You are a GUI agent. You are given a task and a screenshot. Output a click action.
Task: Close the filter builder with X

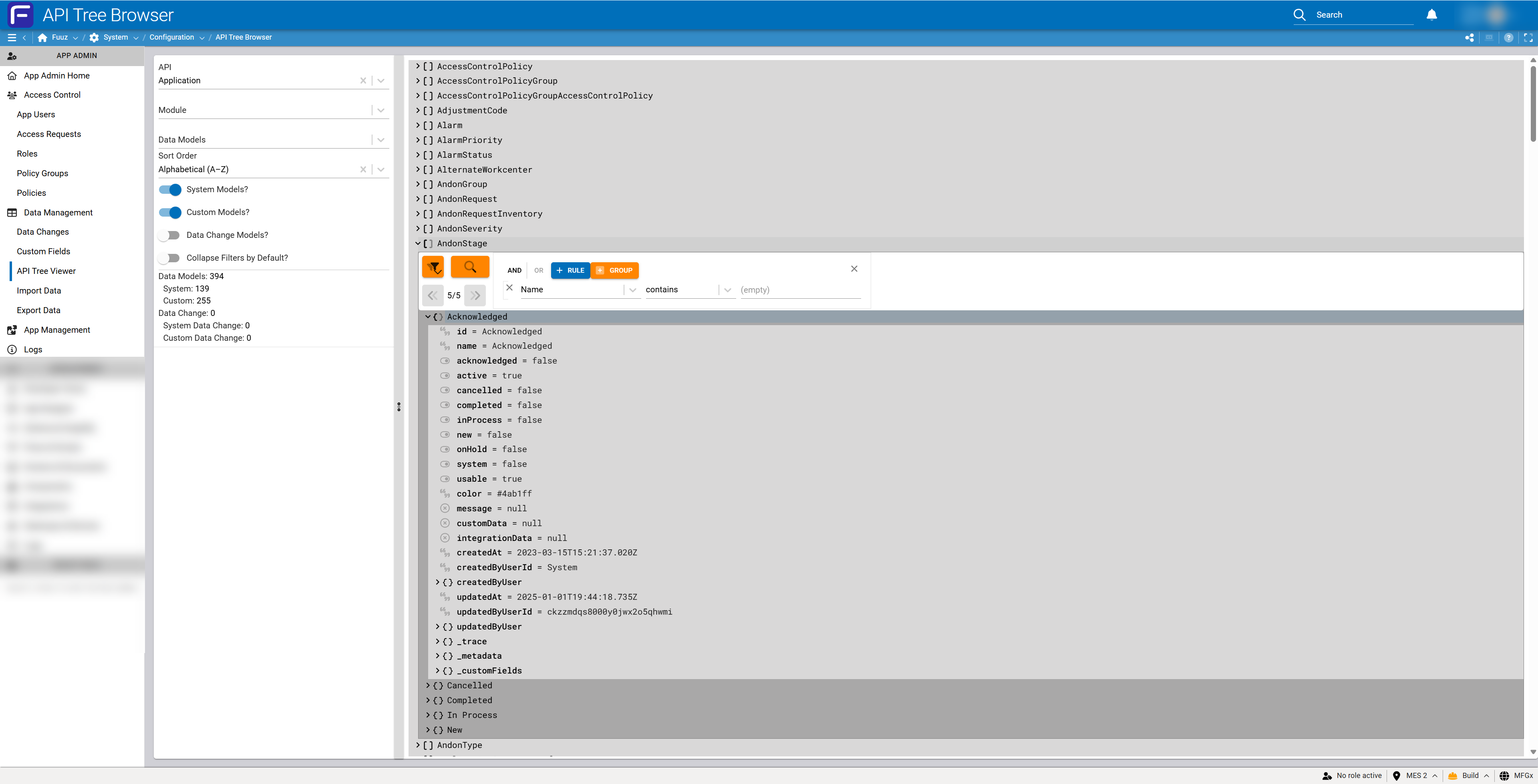(854, 269)
